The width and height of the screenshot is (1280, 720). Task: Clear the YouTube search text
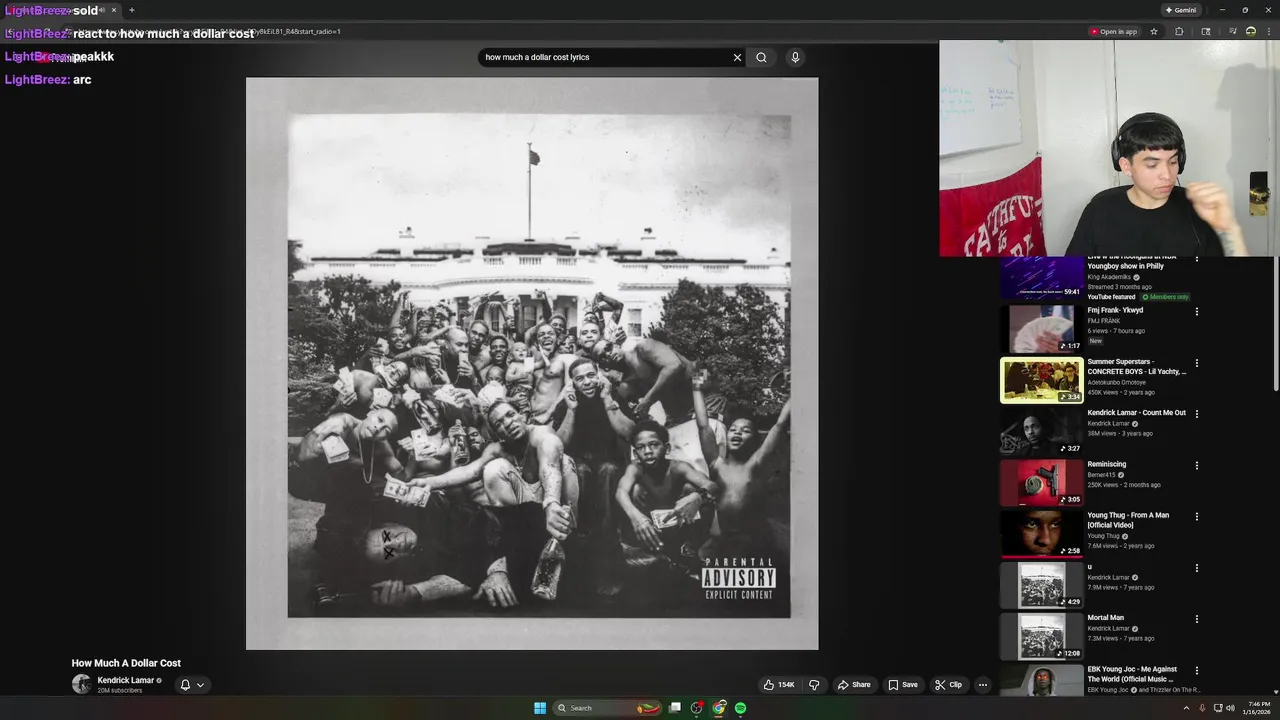coord(737,57)
